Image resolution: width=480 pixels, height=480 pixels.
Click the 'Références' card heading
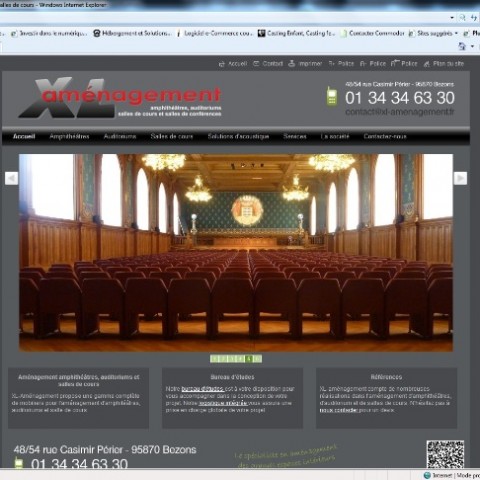point(386,377)
